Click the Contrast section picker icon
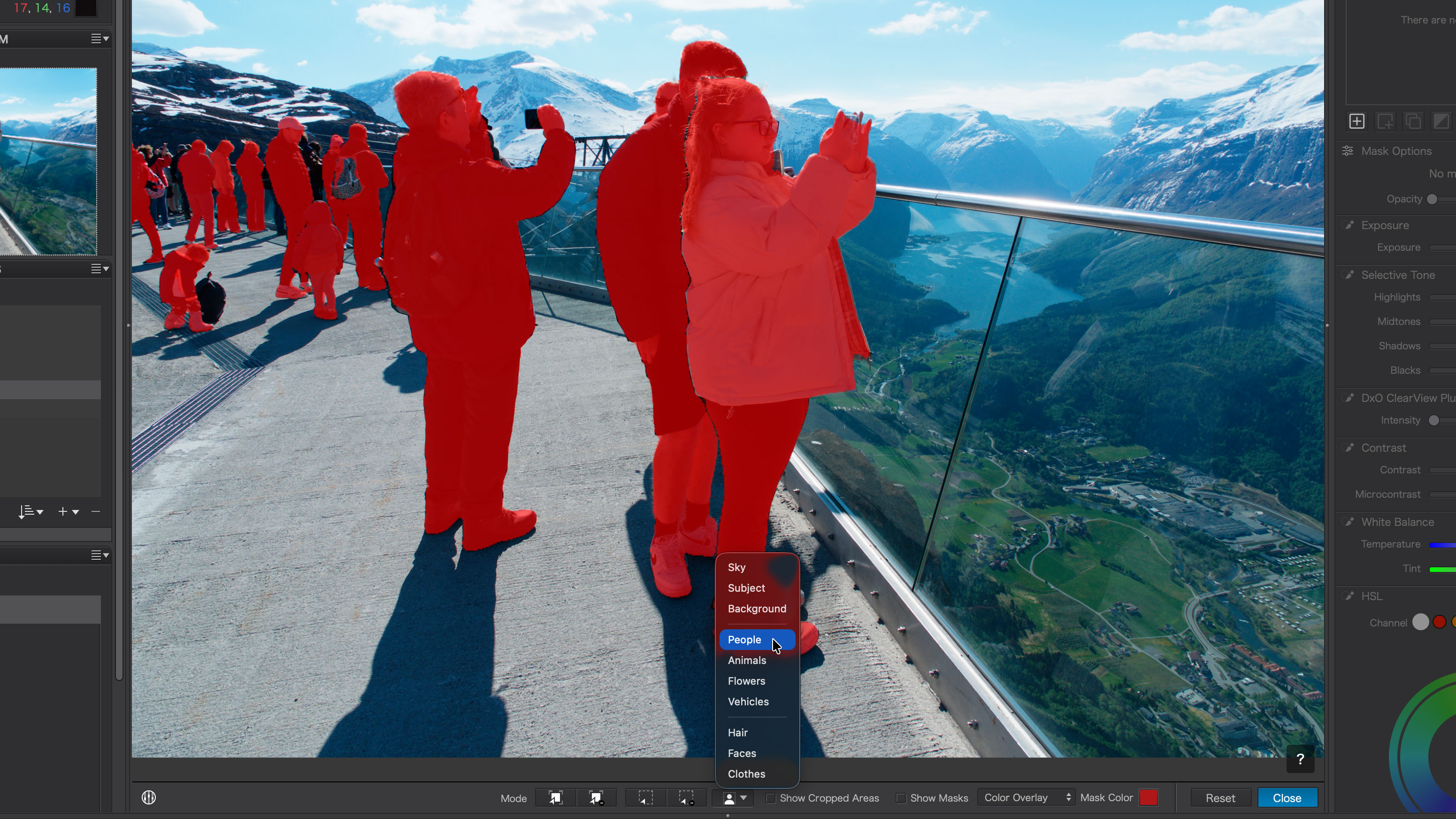Image resolution: width=1456 pixels, height=819 pixels. 1349,448
